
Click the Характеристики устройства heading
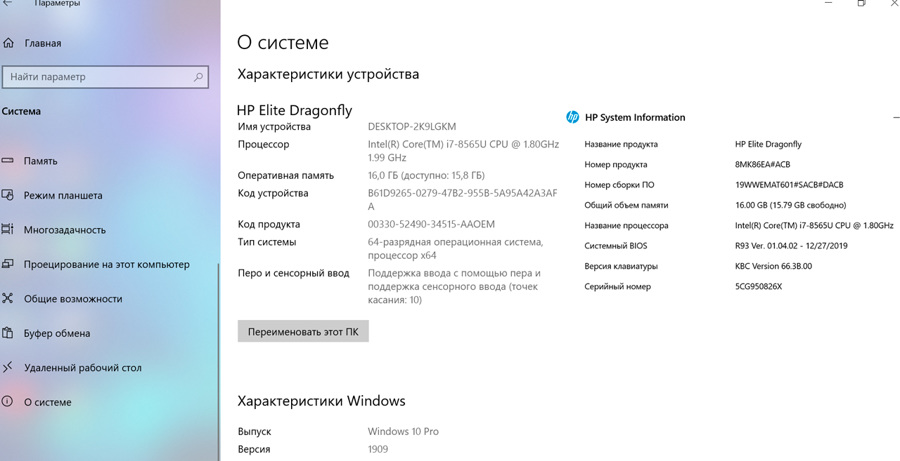pos(328,74)
